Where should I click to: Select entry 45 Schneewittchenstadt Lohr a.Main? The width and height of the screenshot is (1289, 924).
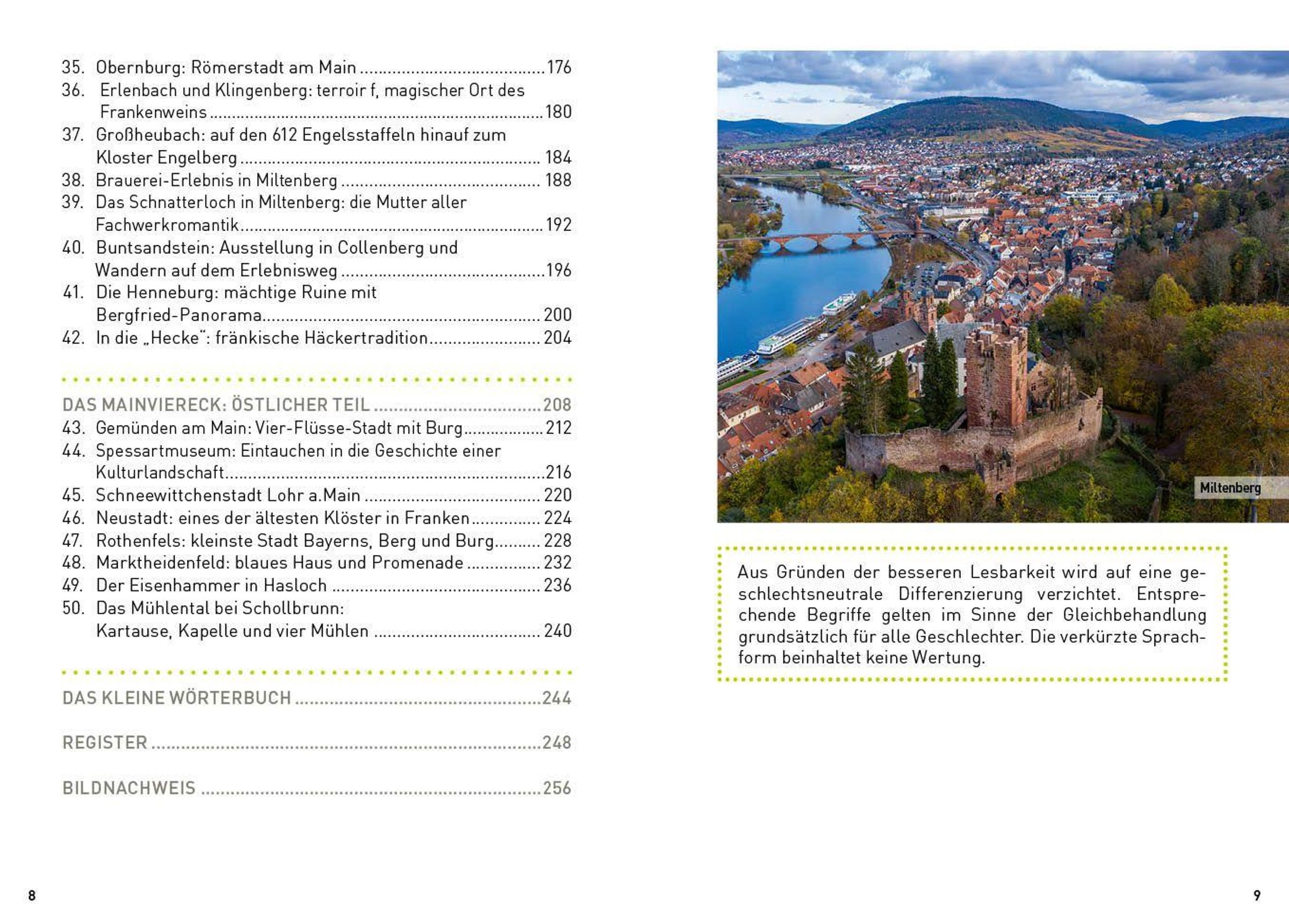pos(227,495)
